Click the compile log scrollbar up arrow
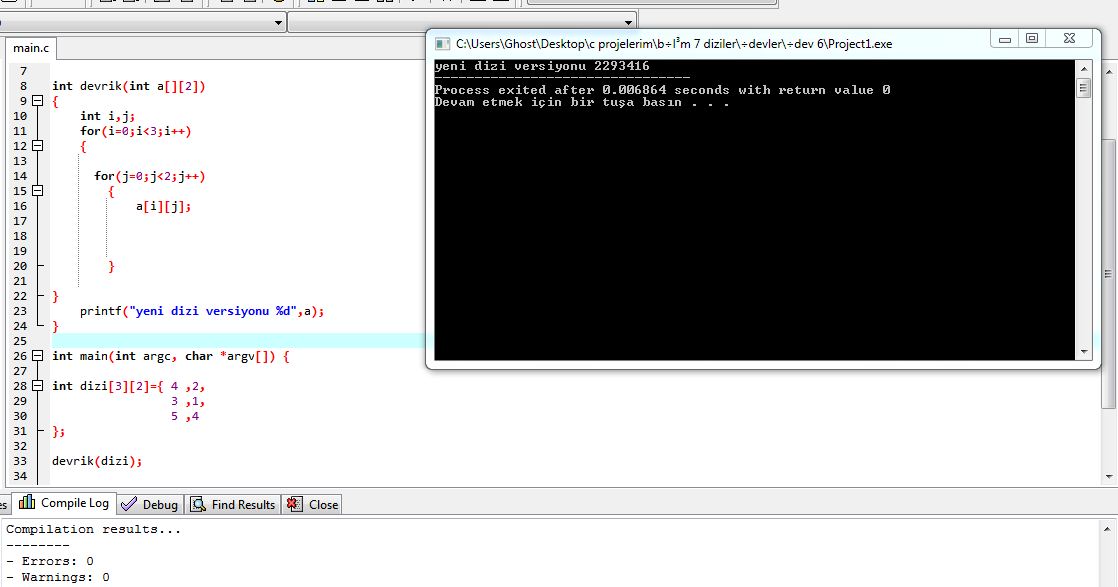Screen dimensions: 1118x587 [x=1107, y=529]
